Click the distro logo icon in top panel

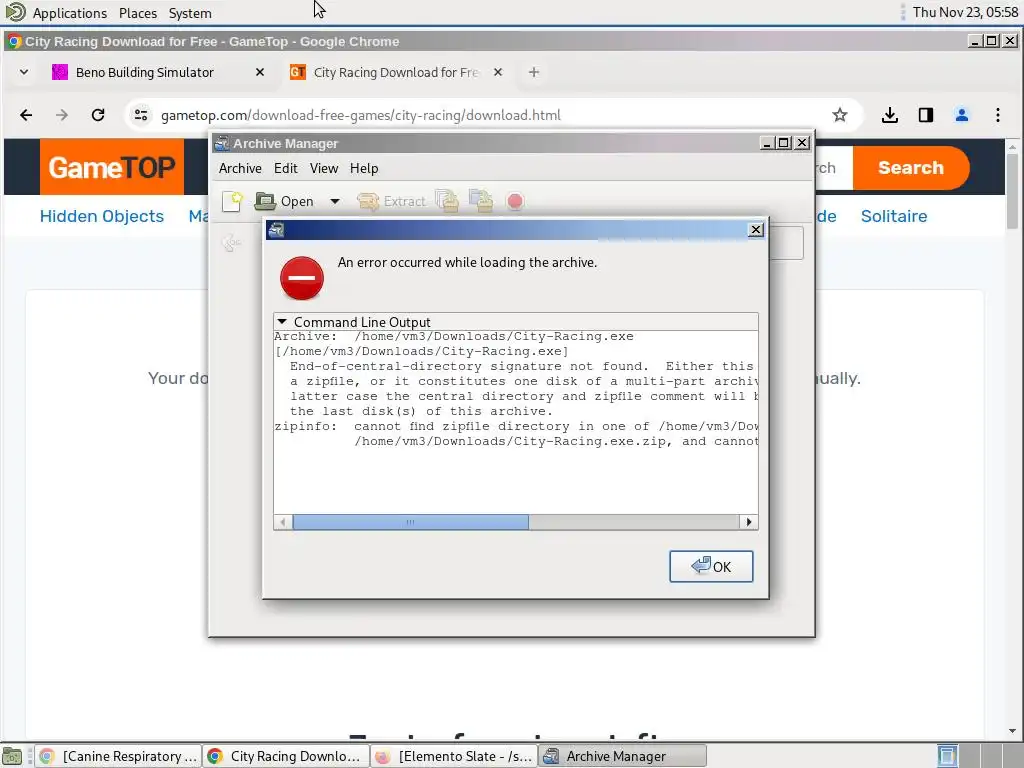15,12
